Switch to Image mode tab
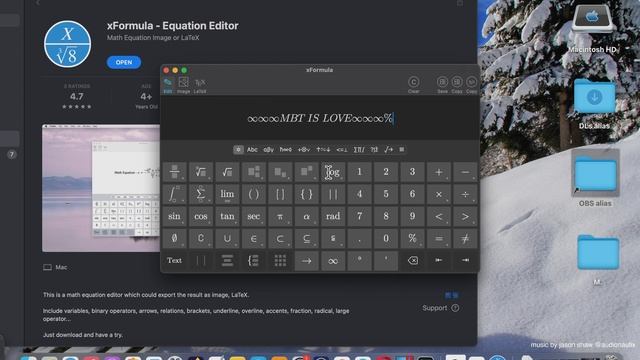The height and width of the screenshot is (360, 640). [184, 86]
